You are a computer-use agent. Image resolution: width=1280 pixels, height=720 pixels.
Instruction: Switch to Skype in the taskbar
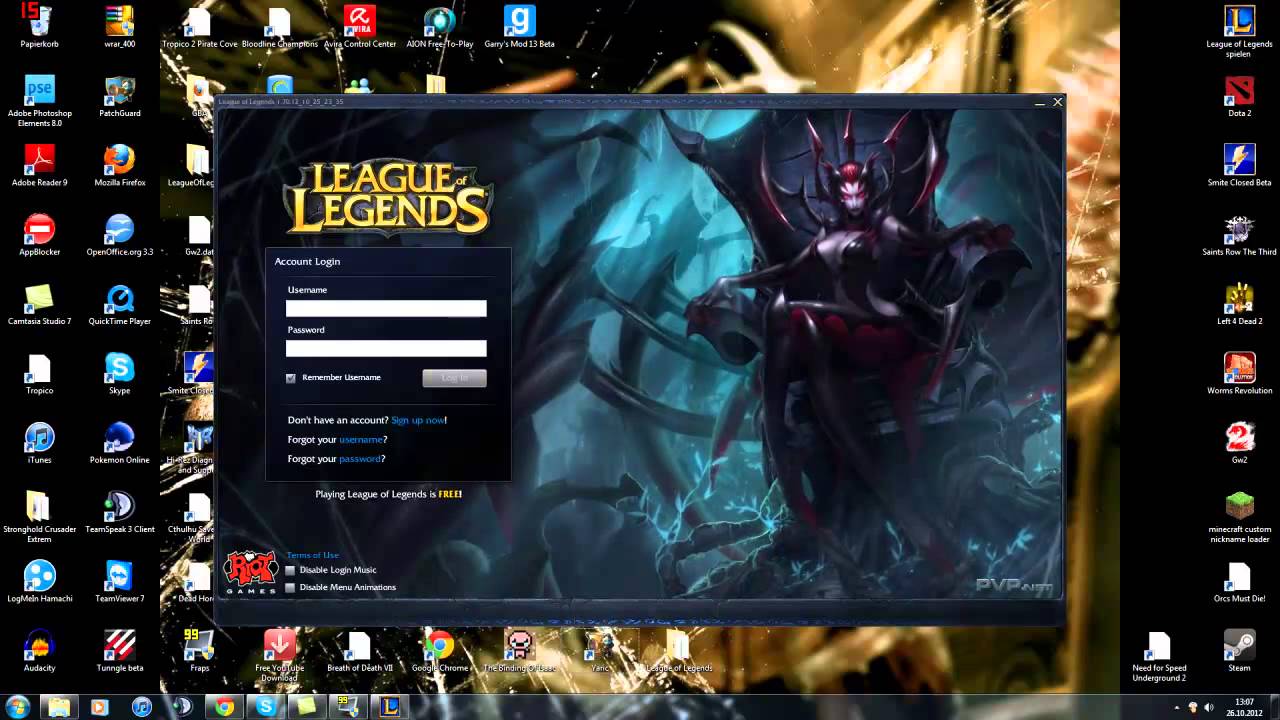[265, 707]
